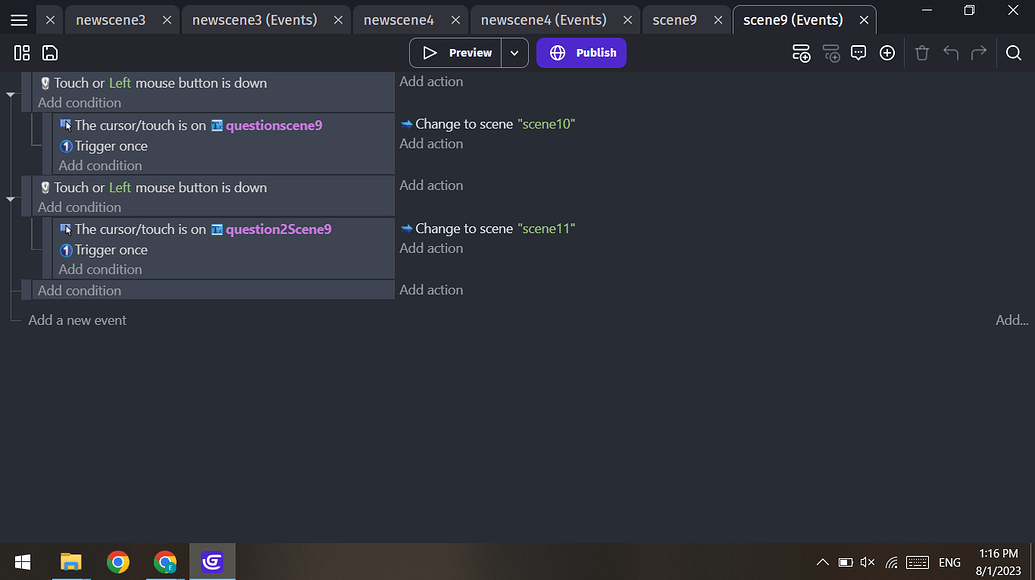The image size is (1035, 580).
Task: Save the project with the disk icon
Action: (x=50, y=53)
